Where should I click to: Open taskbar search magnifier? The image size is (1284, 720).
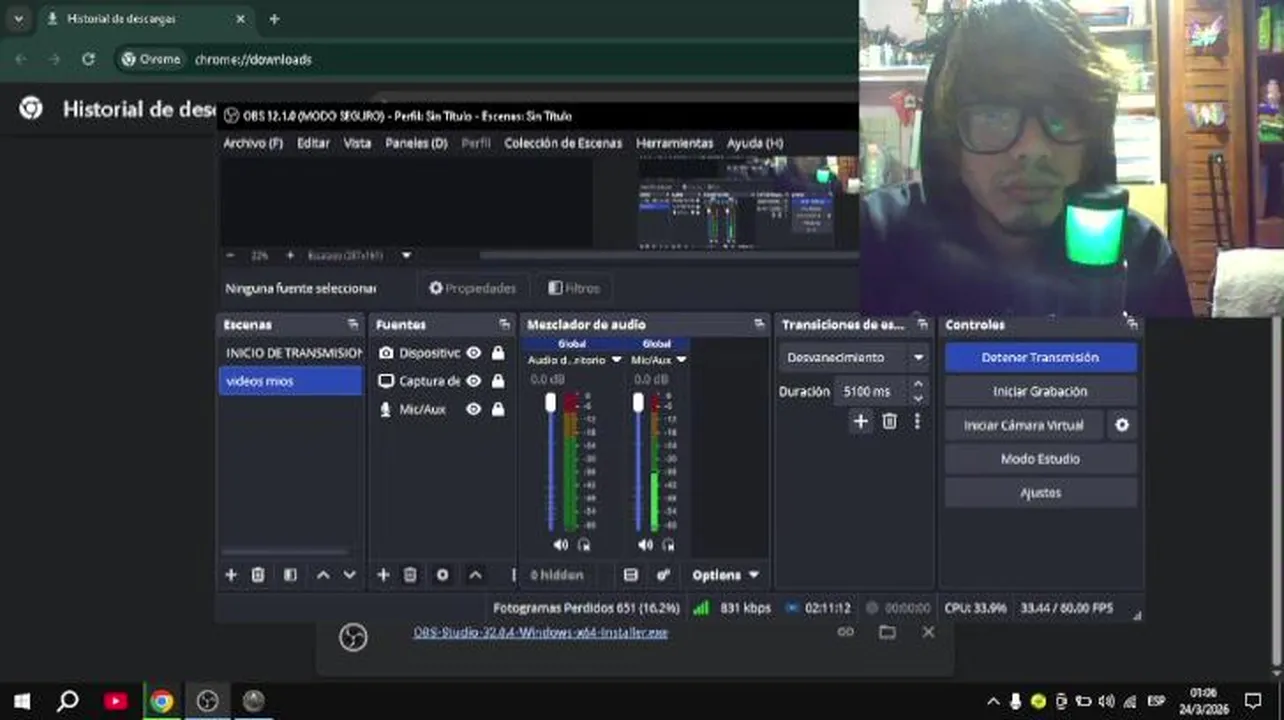[68, 701]
